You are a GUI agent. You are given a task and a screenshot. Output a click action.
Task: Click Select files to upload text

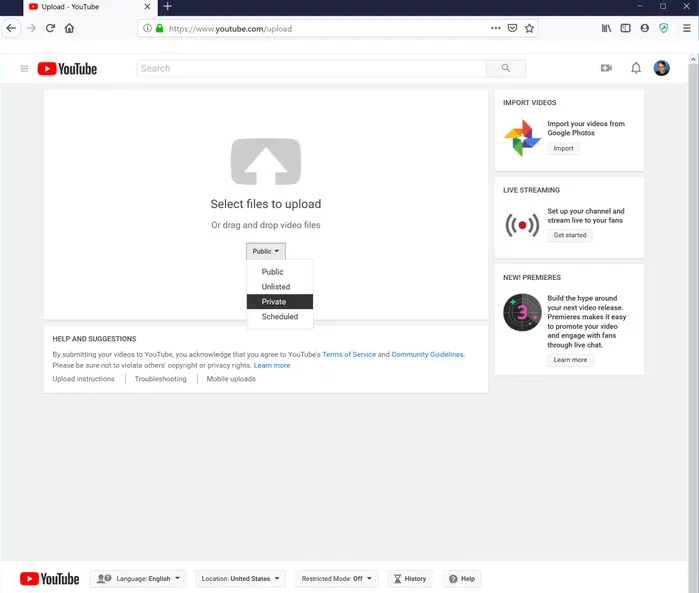[266, 204]
